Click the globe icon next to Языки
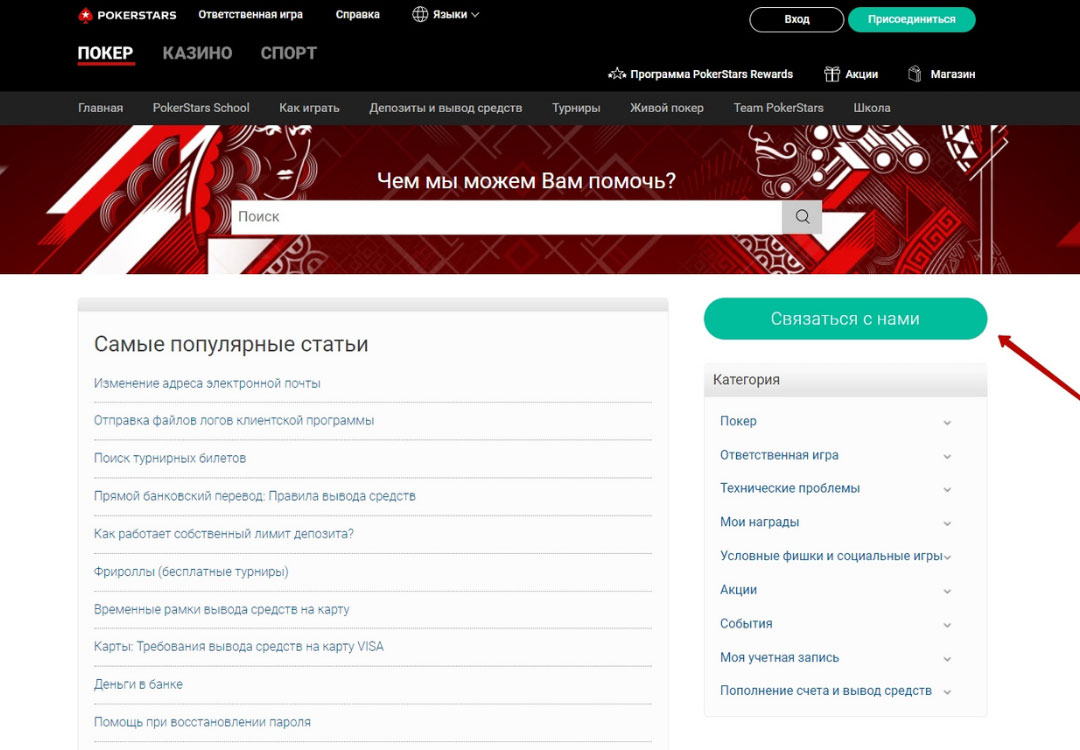 [419, 14]
